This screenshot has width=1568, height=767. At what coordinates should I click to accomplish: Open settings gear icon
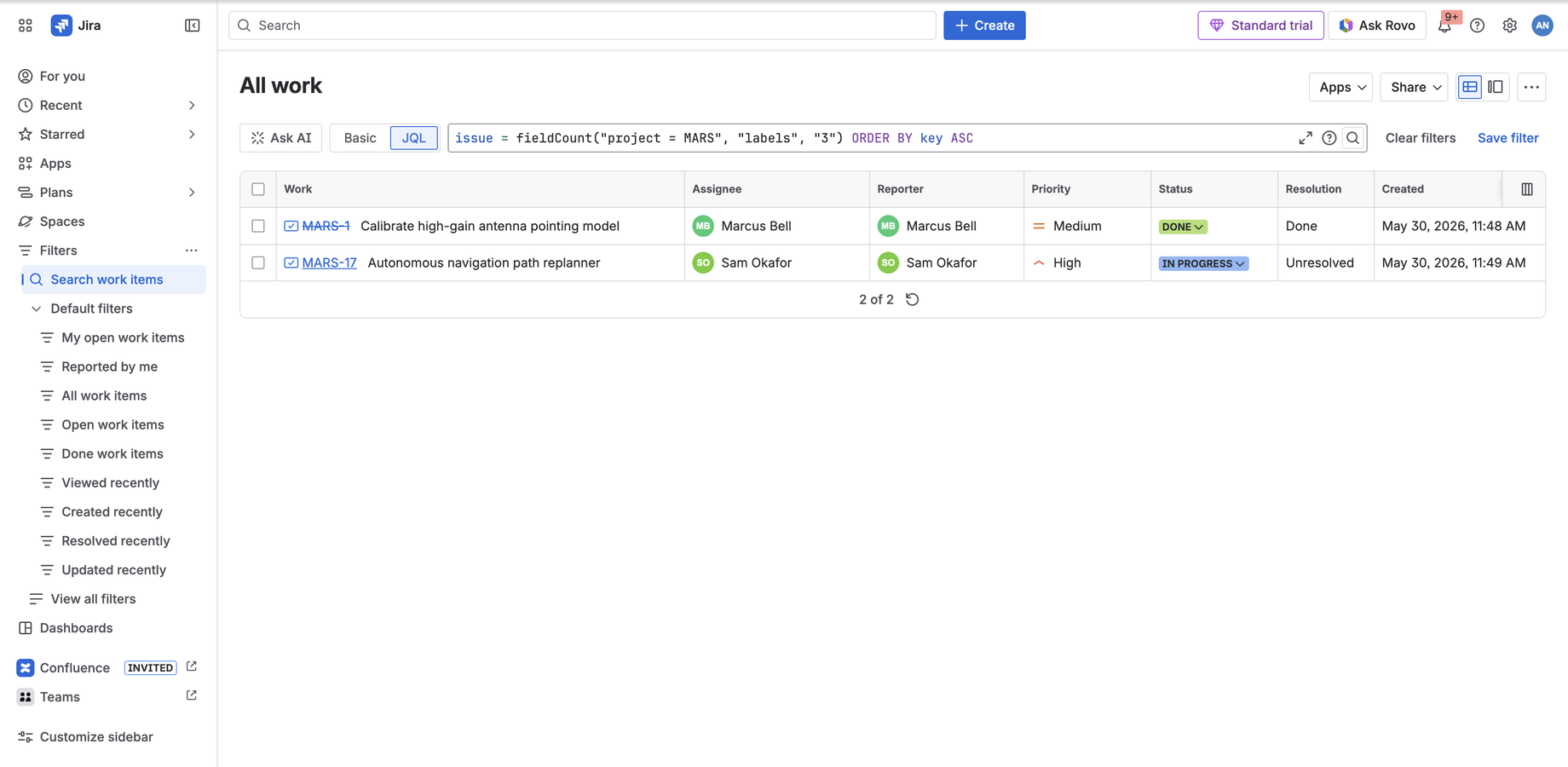pos(1509,26)
